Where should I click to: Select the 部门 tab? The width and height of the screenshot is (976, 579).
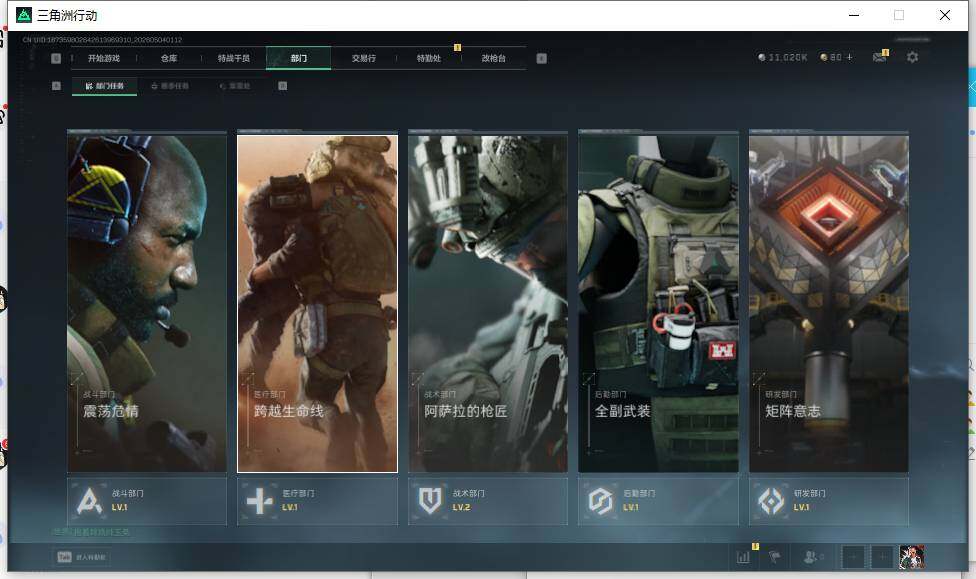(x=299, y=58)
